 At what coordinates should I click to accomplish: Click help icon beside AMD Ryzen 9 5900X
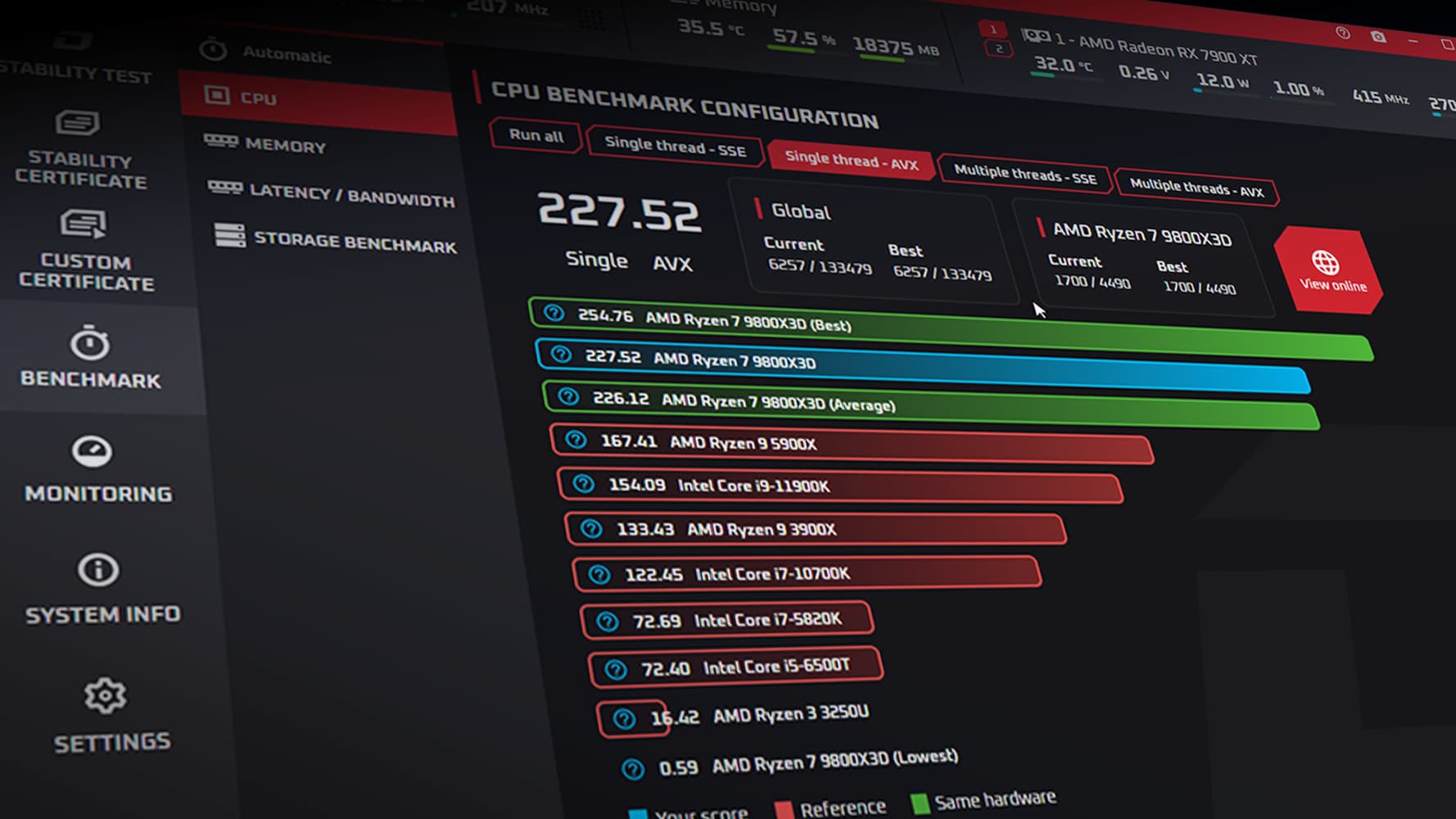point(577,440)
